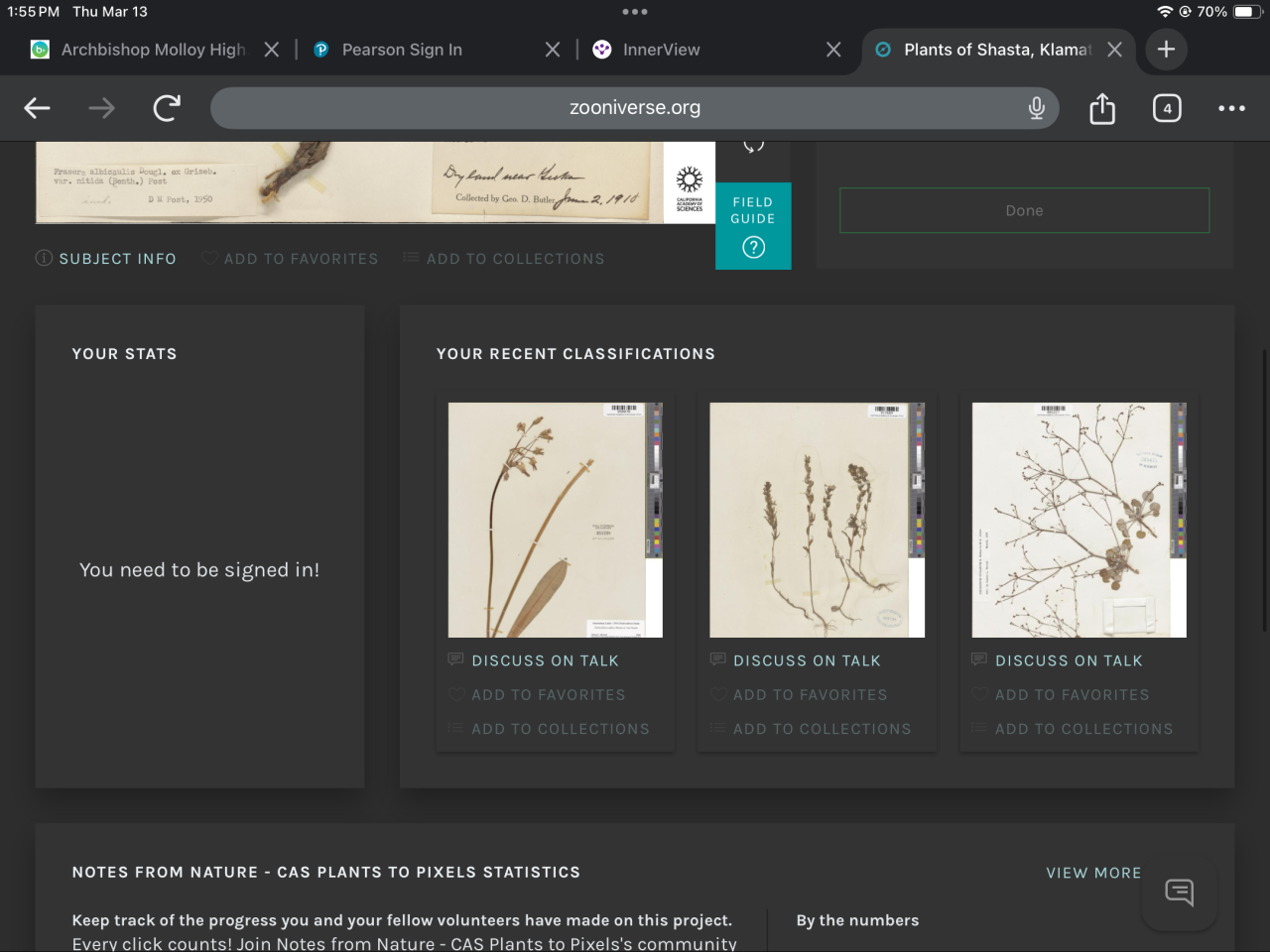
Task: Add current subject to collections
Action: [x=504, y=259]
